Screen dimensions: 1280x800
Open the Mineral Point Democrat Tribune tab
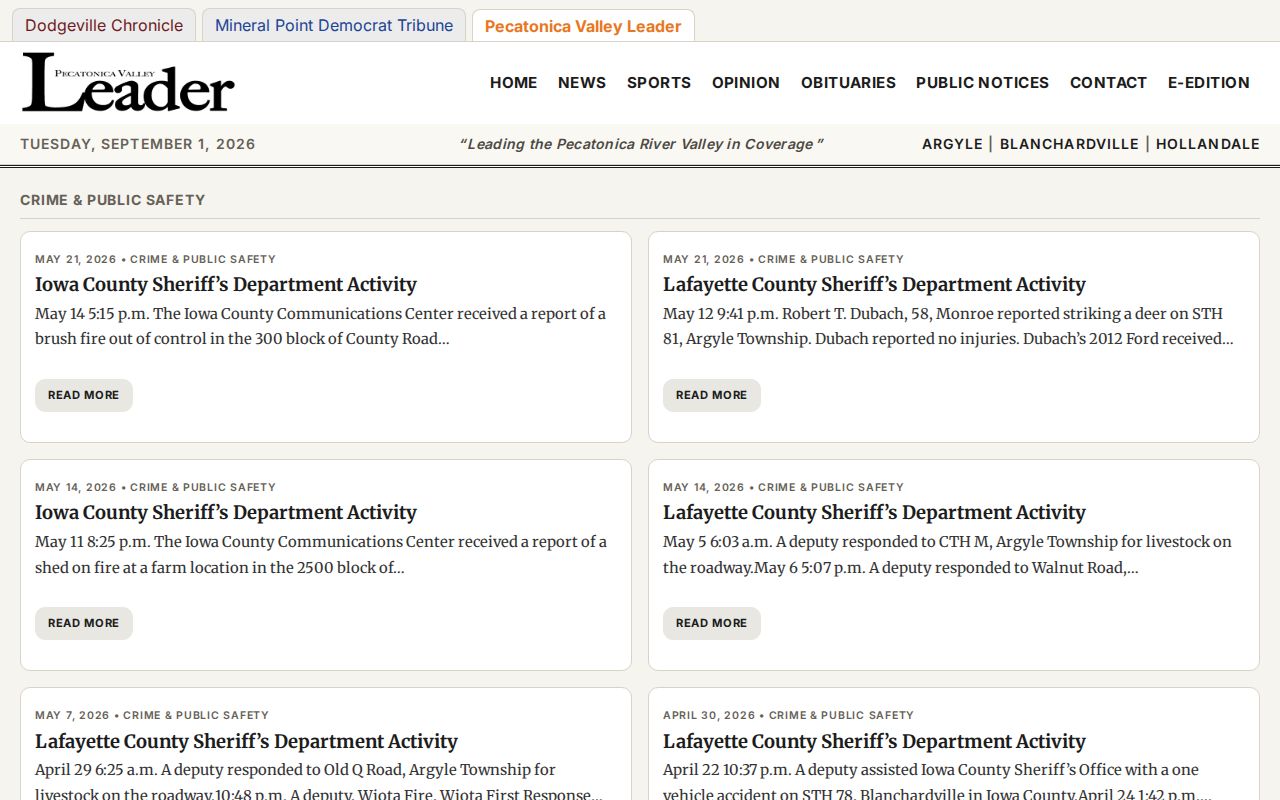coord(334,26)
